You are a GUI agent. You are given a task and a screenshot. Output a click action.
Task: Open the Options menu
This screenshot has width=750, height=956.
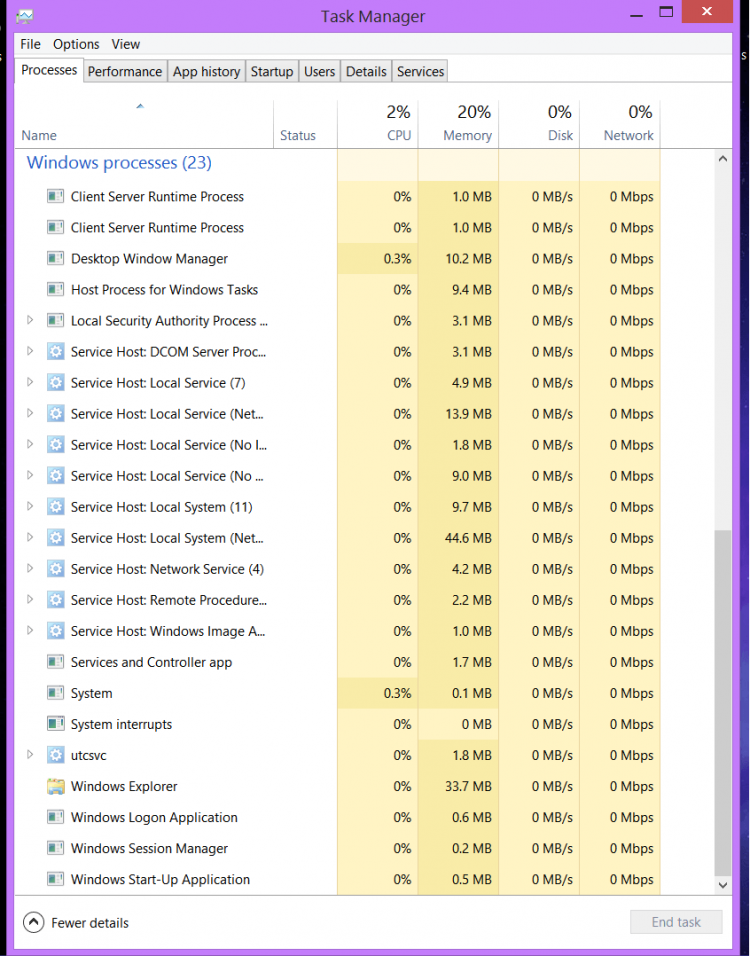coord(76,44)
